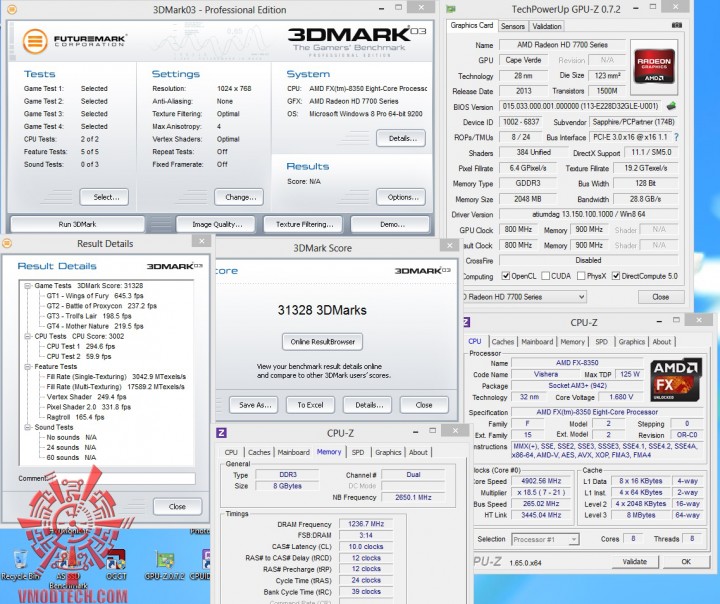This screenshot has width=720, height=604.
Task: Open the Caches tab in the CPU-Z processor window
Action: tap(502, 342)
